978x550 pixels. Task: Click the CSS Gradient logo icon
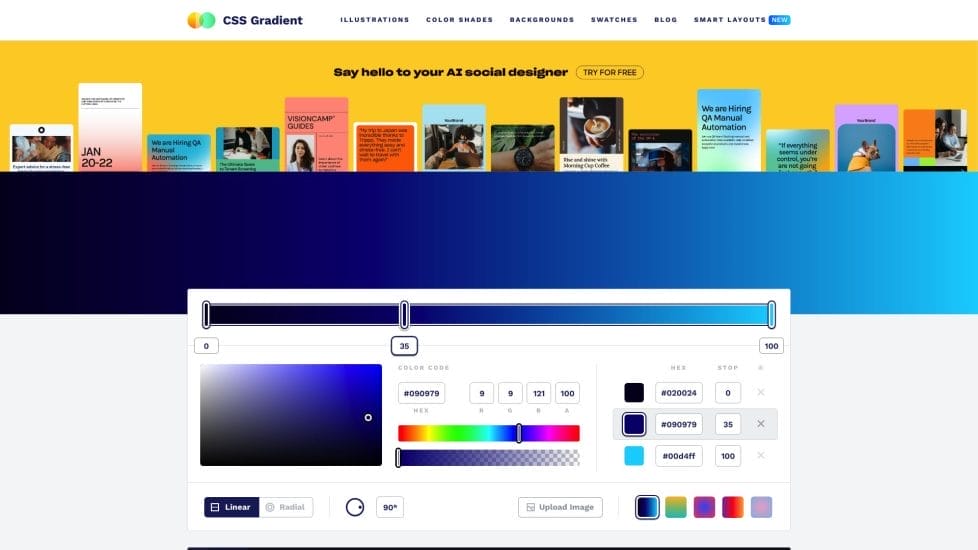coord(201,20)
